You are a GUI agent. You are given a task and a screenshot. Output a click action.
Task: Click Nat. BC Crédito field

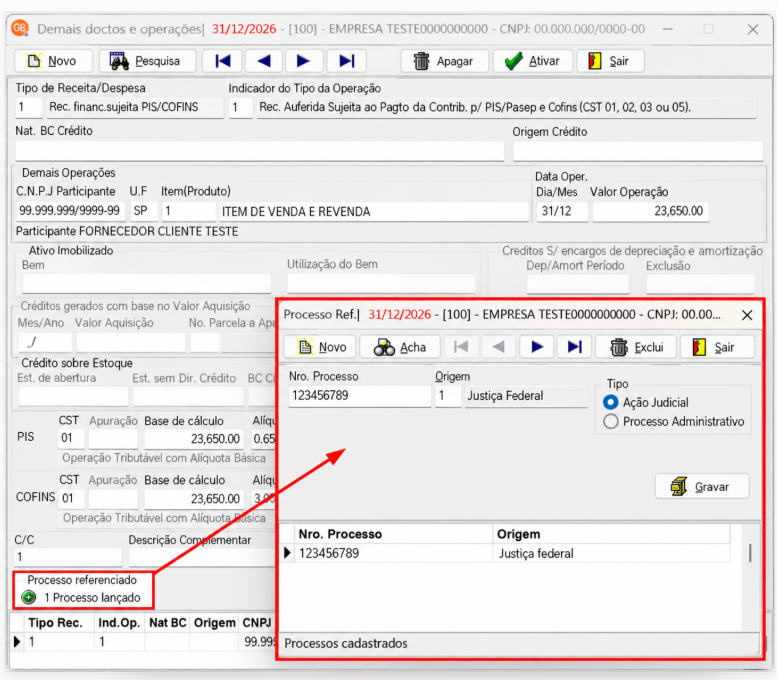pyautogui.click(x=260, y=151)
